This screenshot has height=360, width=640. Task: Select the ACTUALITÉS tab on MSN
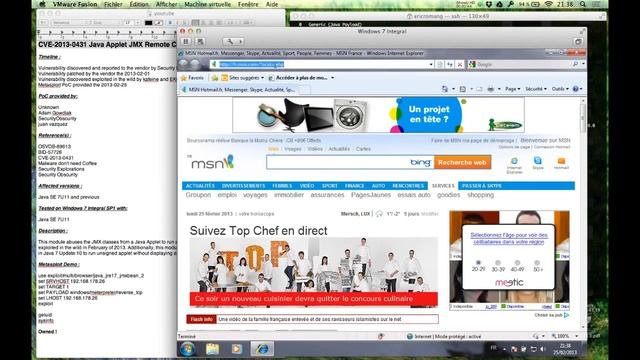click(x=200, y=186)
